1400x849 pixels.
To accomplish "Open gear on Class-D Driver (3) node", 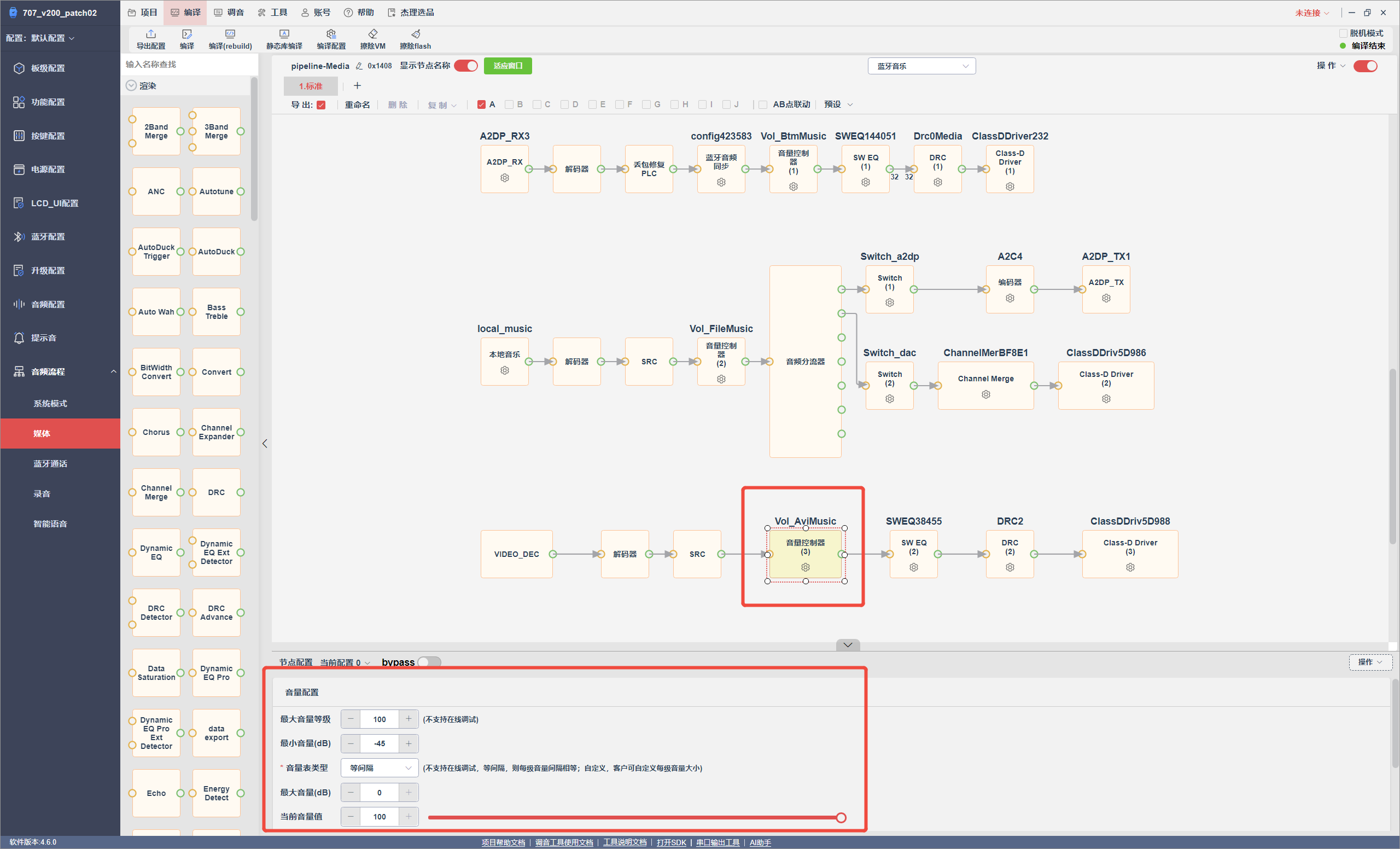I will click(x=1130, y=567).
